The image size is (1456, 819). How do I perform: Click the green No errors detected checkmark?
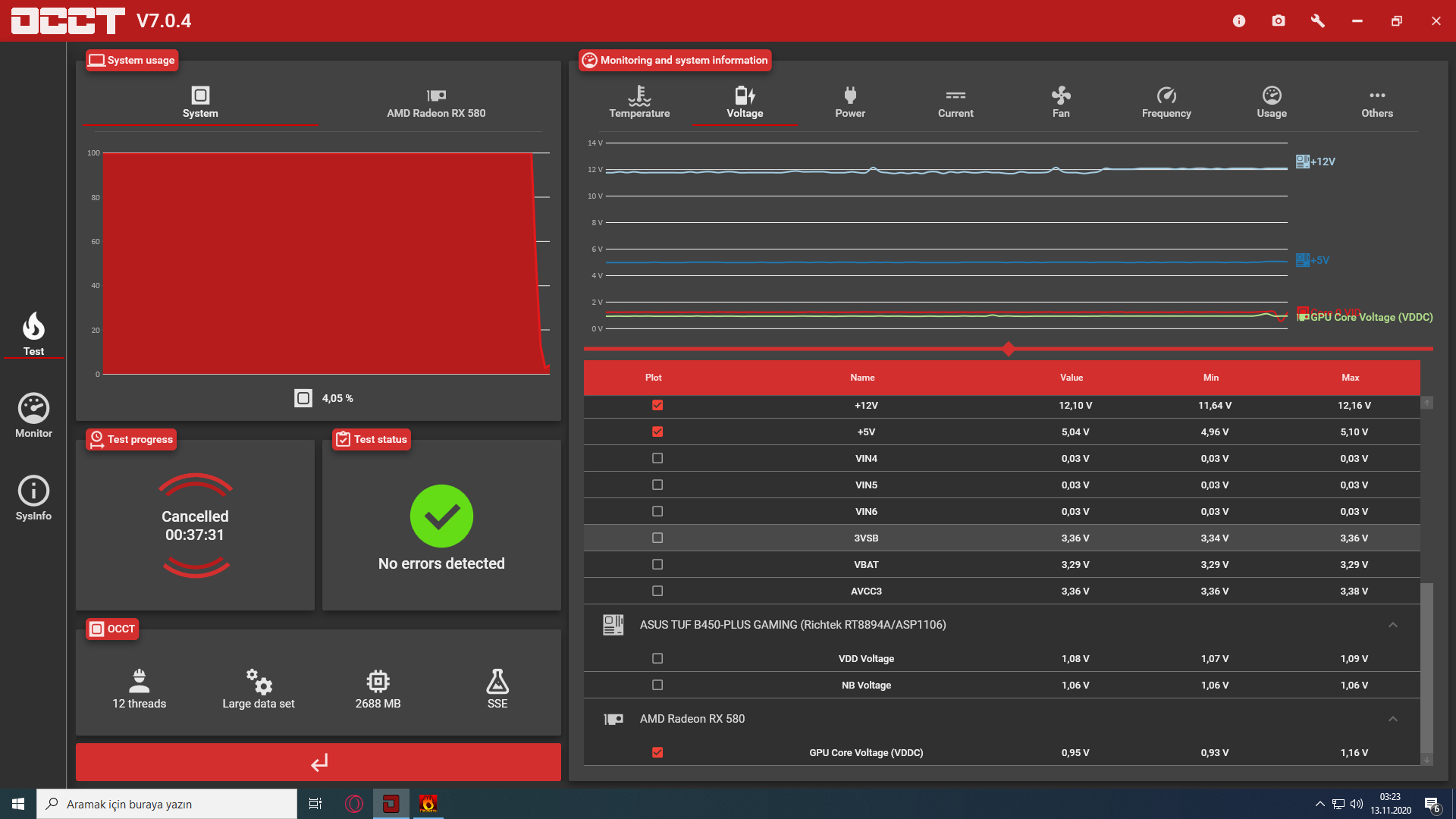pyautogui.click(x=441, y=516)
